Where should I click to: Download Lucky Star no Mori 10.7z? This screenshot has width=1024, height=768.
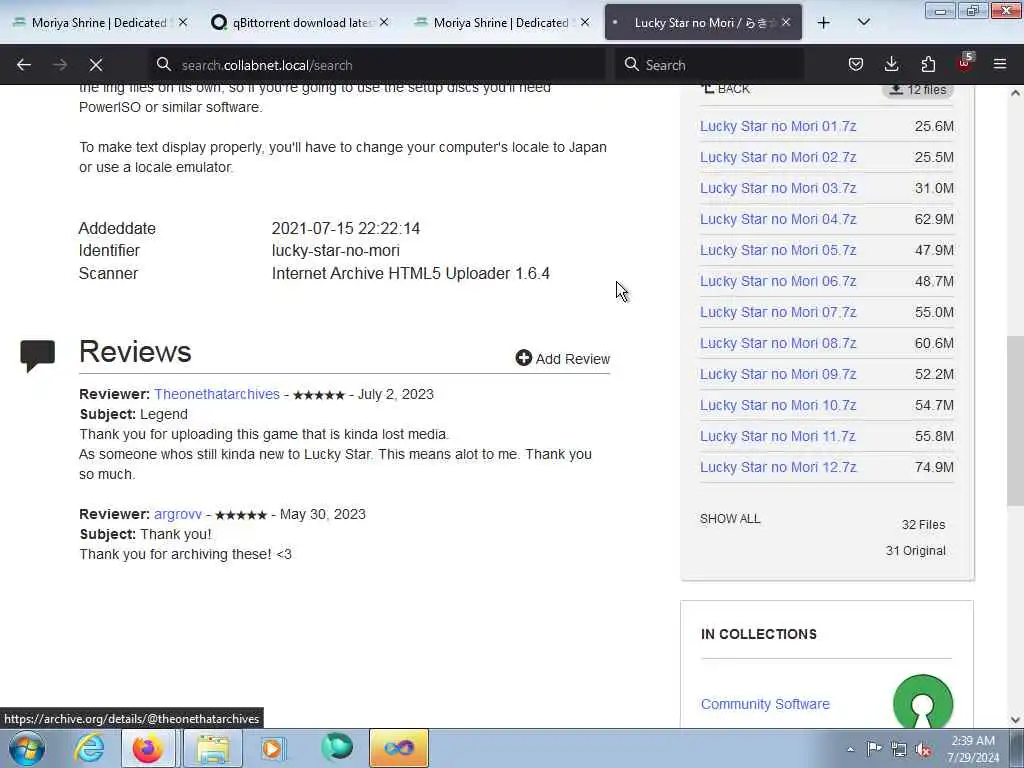(x=778, y=406)
